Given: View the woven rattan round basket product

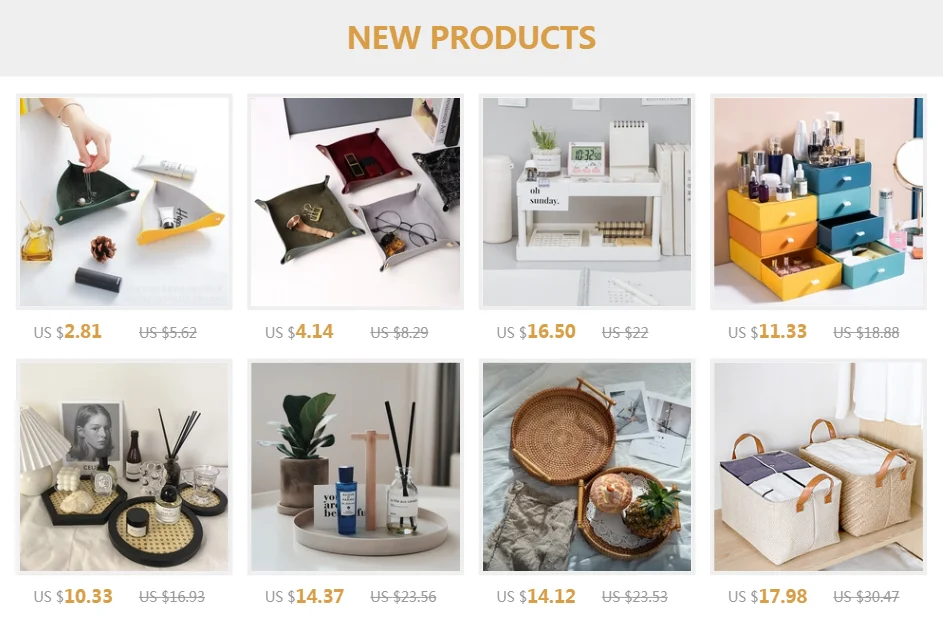Looking at the screenshot, I should (587, 467).
